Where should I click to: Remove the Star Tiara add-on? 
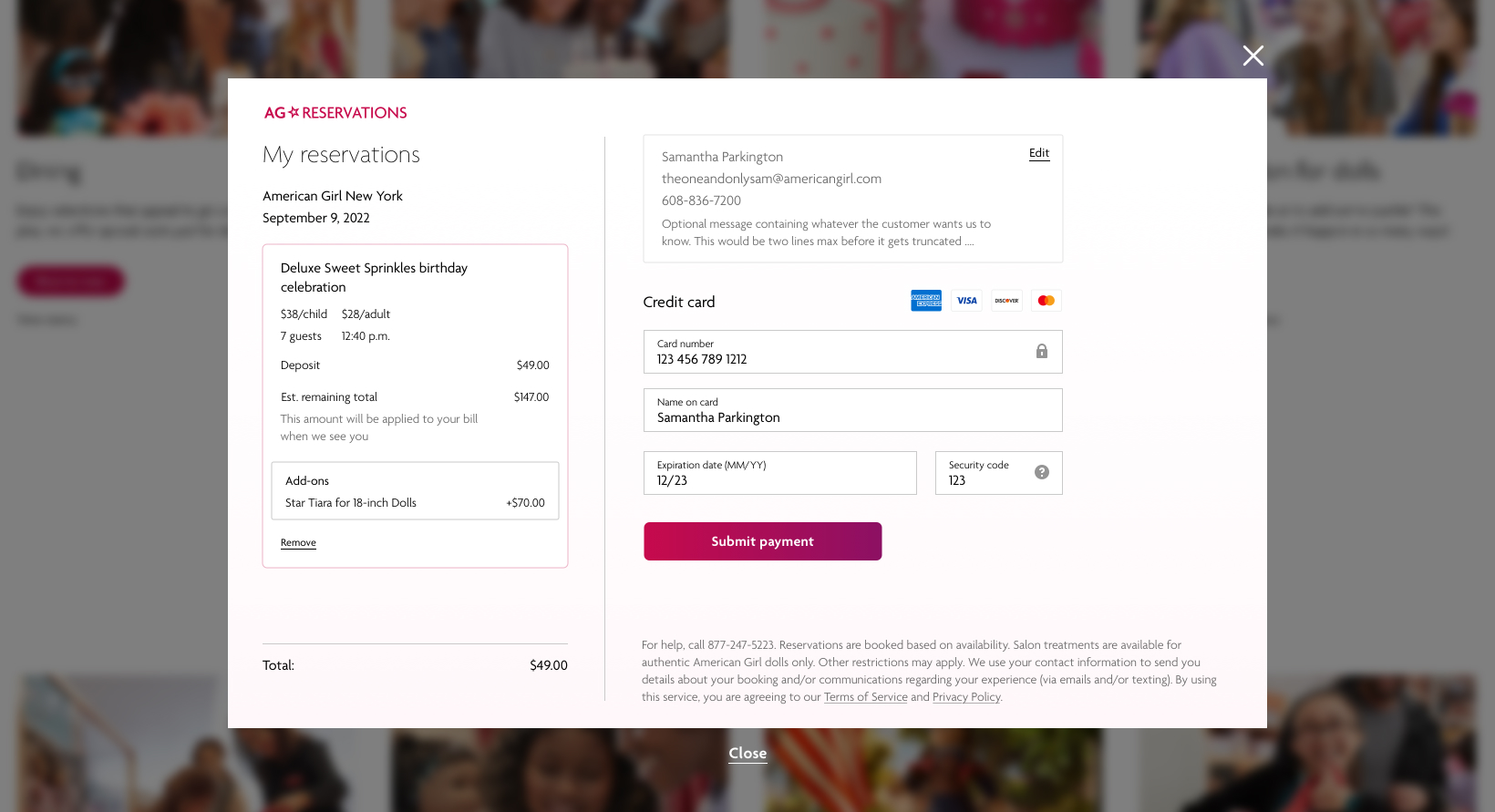pyautogui.click(x=298, y=542)
